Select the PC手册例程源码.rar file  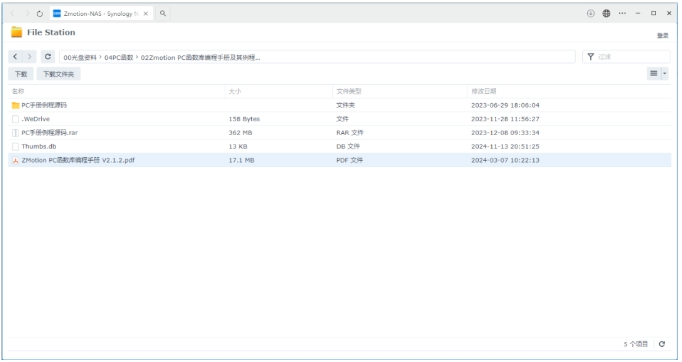coord(339,133)
